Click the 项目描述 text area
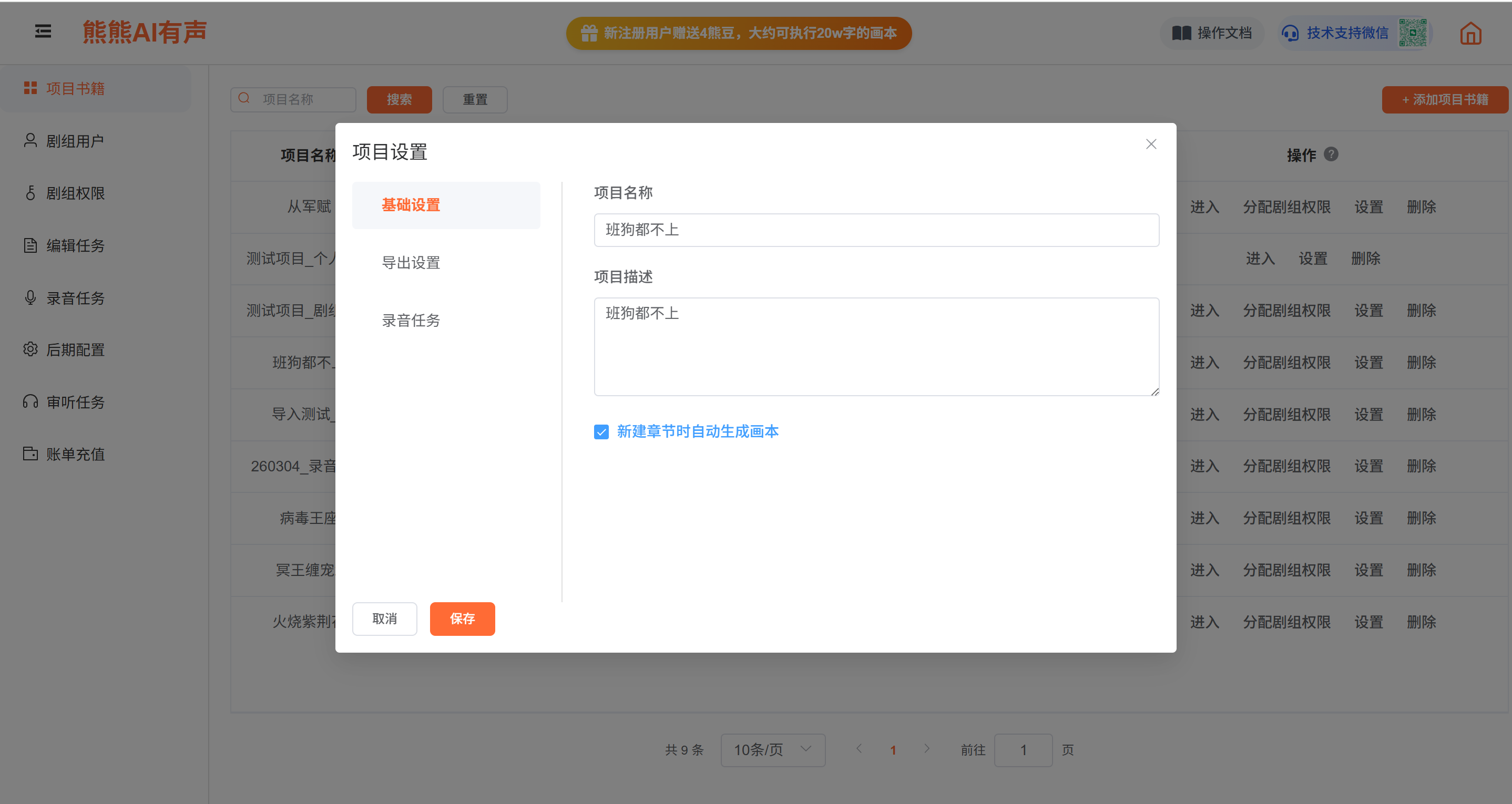Image resolution: width=1512 pixels, height=804 pixels. 876,346
